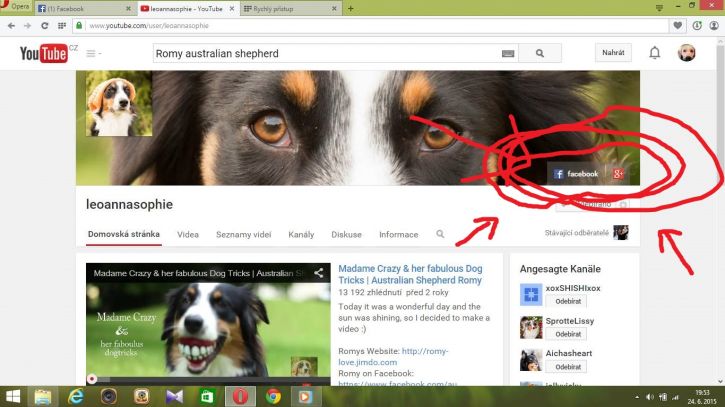
Task: Open the YouTube guide hamburger menu
Action: (x=91, y=54)
